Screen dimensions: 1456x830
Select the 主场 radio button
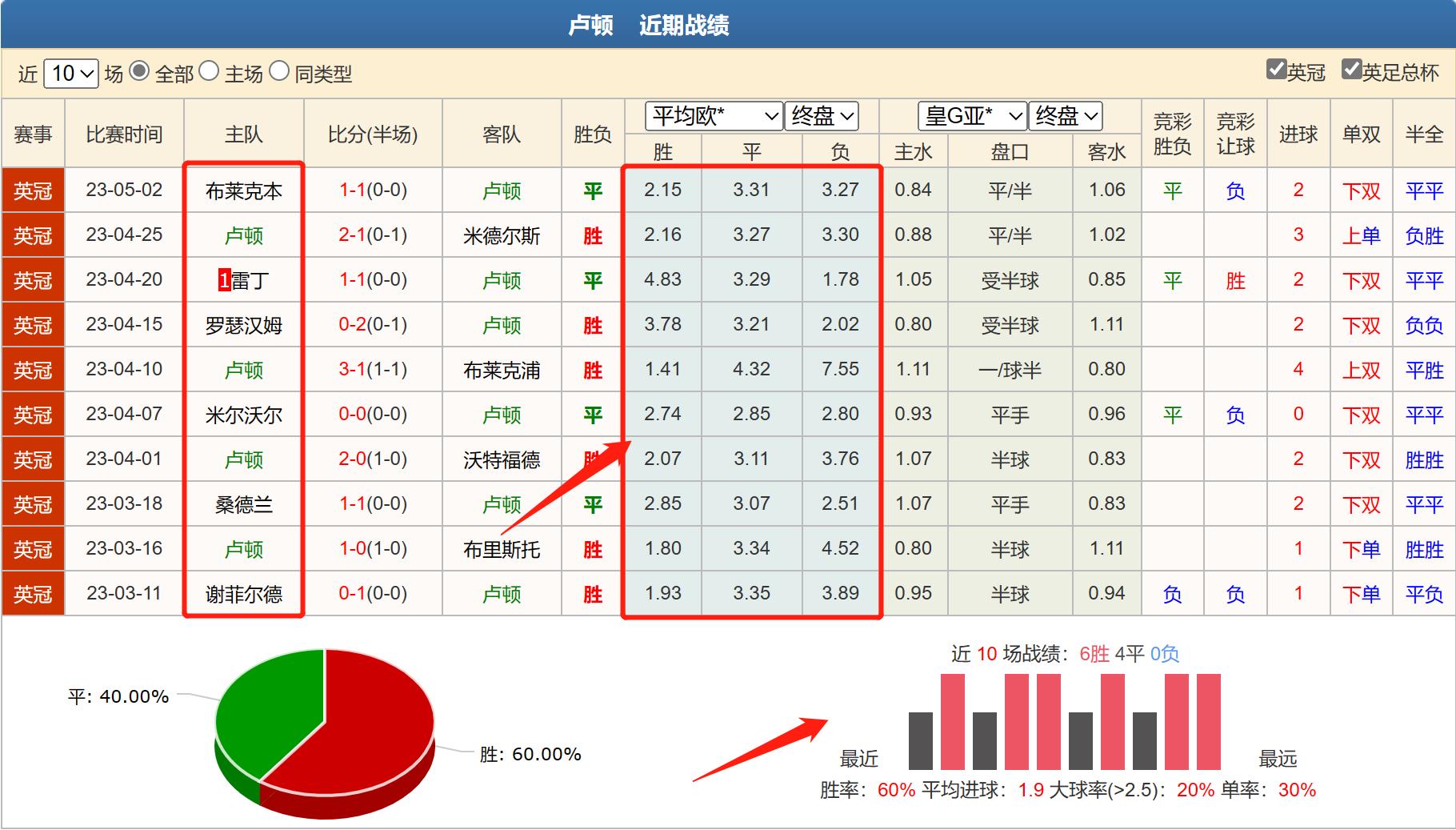coord(210,72)
